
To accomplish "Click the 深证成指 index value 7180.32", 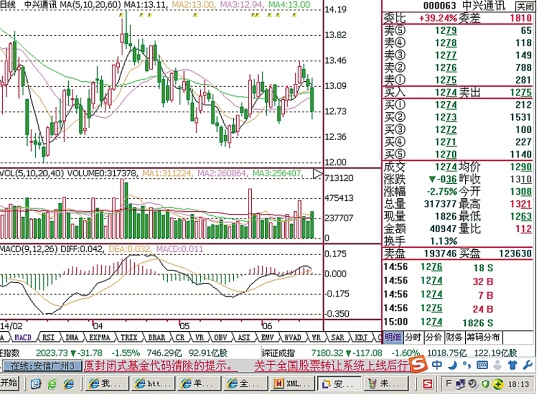I will 327,352.
